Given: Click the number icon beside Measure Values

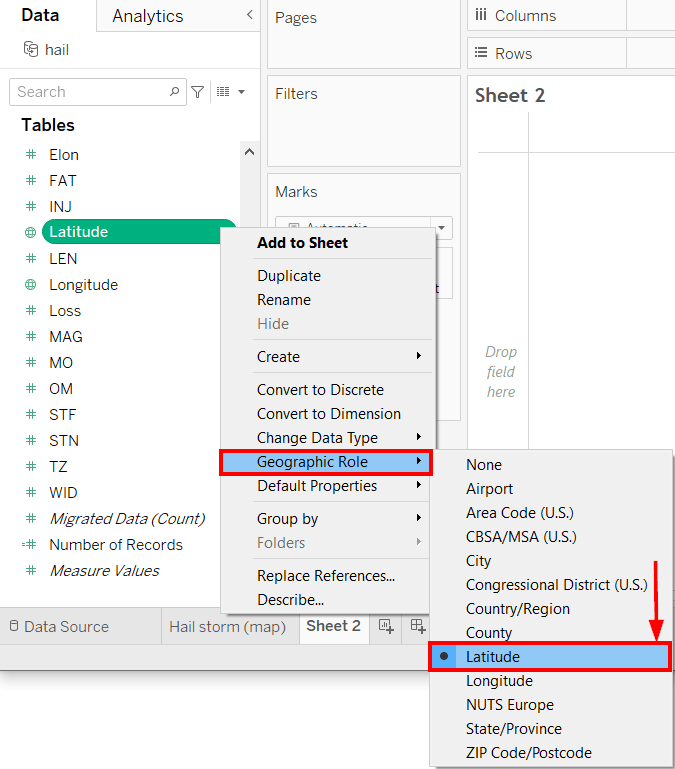Looking at the screenshot, I should click(x=31, y=570).
